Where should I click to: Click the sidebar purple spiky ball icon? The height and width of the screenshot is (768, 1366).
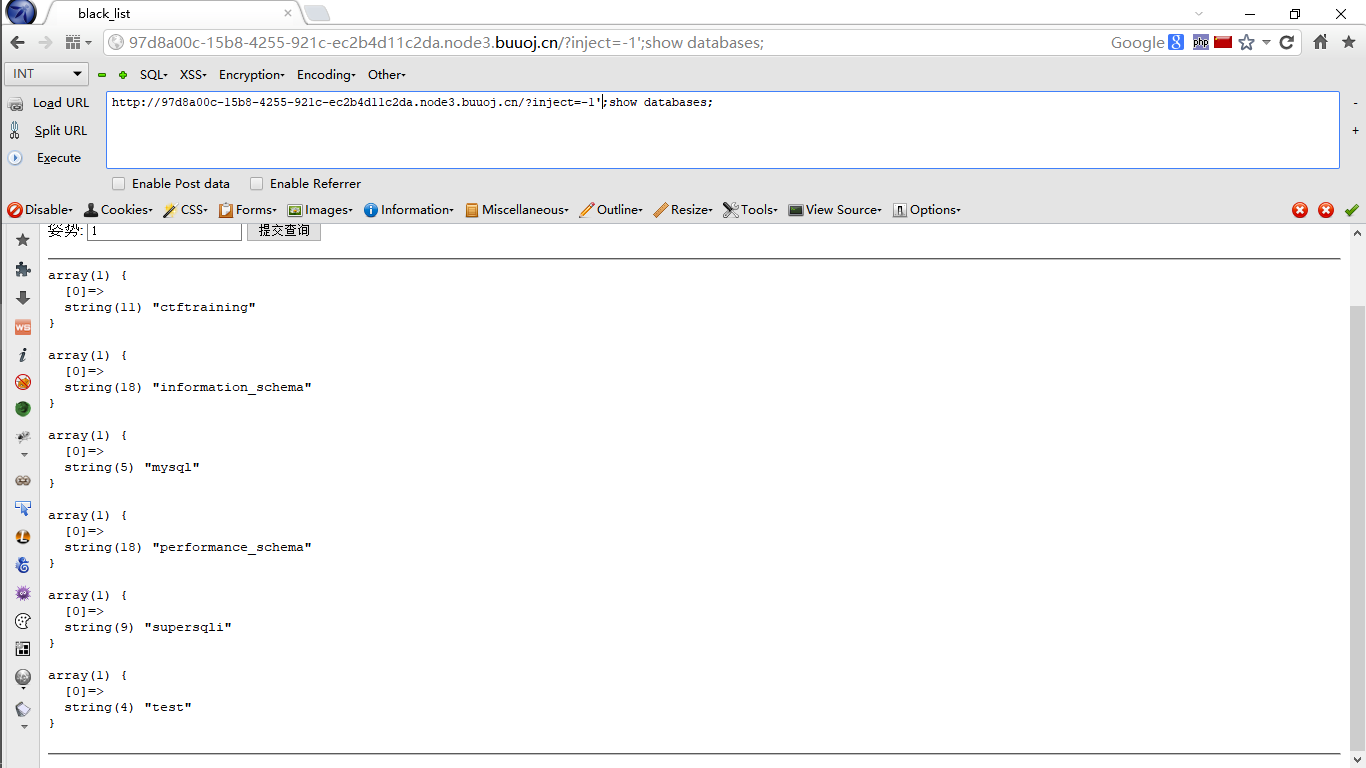pyautogui.click(x=23, y=593)
